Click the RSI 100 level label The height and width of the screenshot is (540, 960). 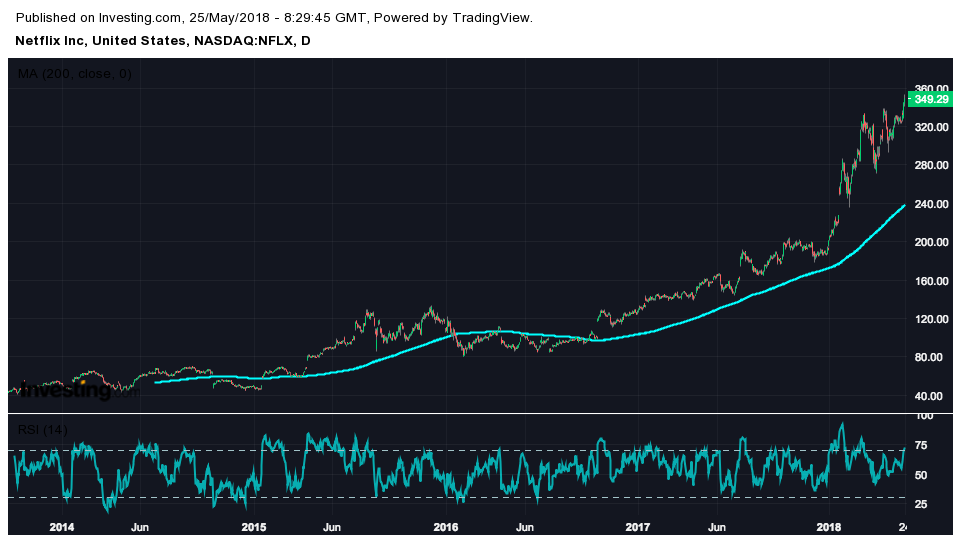pyautogui.click(x=923, y=416)
